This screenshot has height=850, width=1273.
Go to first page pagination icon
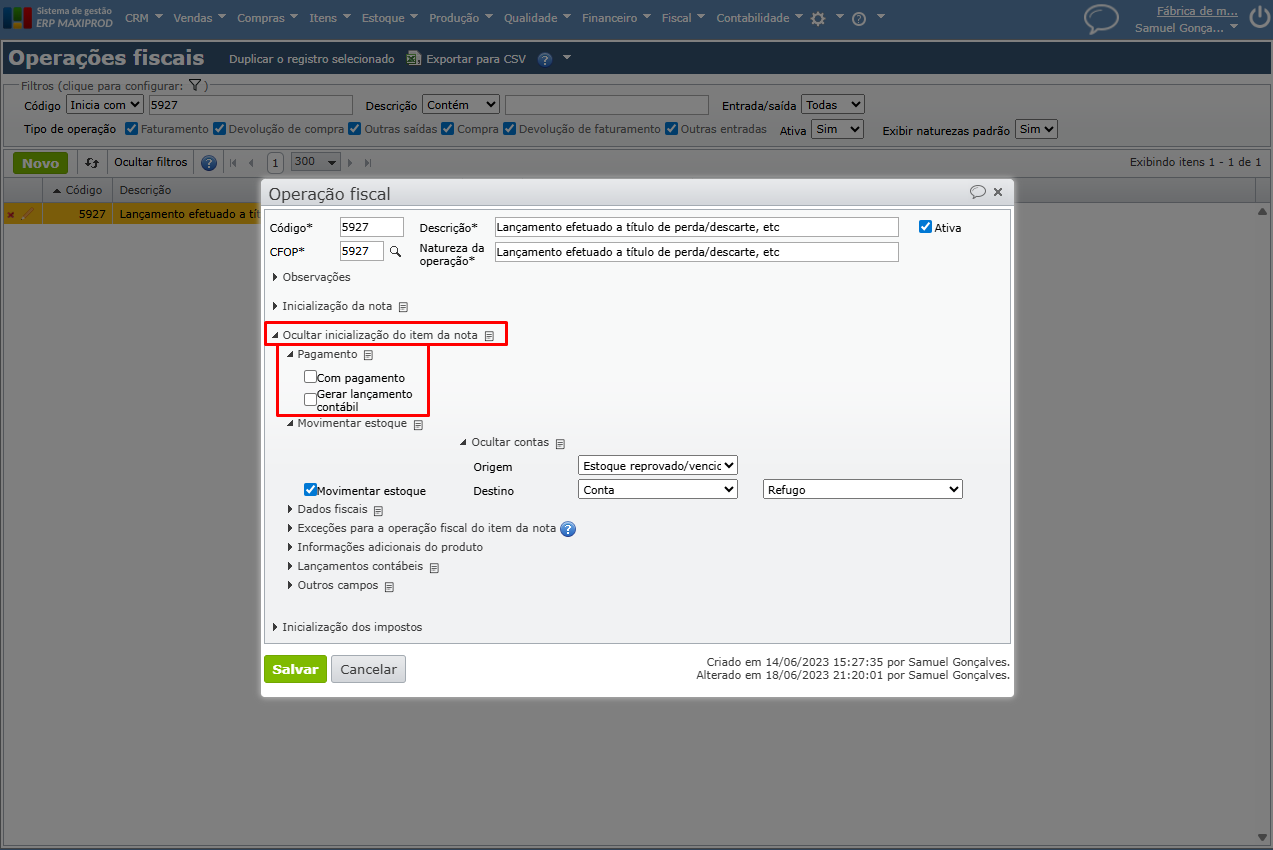234,162
